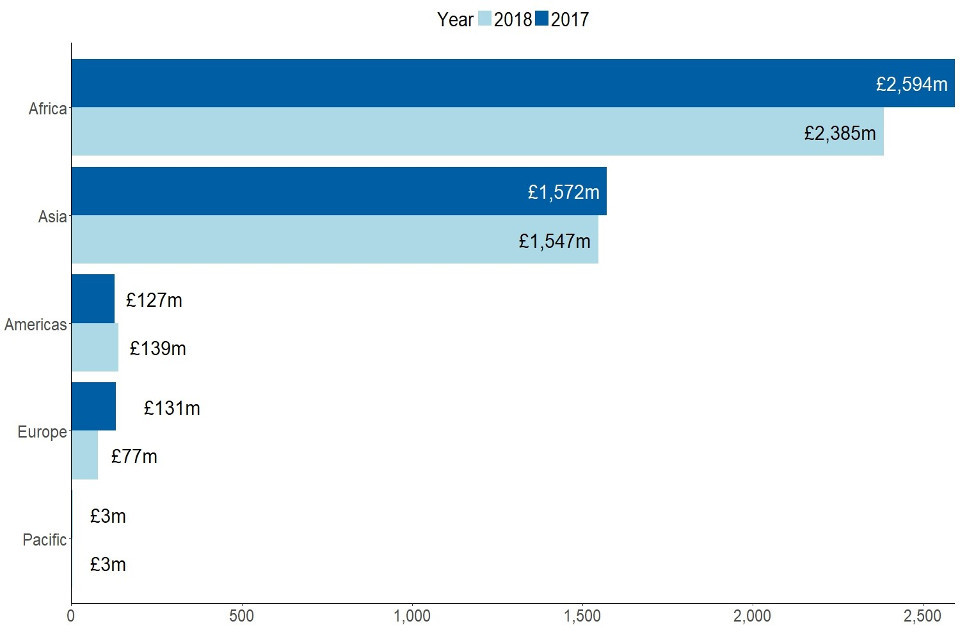The width and height of the screenshot is (960, 640).
Task: Click the £139m data label
Action: tap(158, 349)
